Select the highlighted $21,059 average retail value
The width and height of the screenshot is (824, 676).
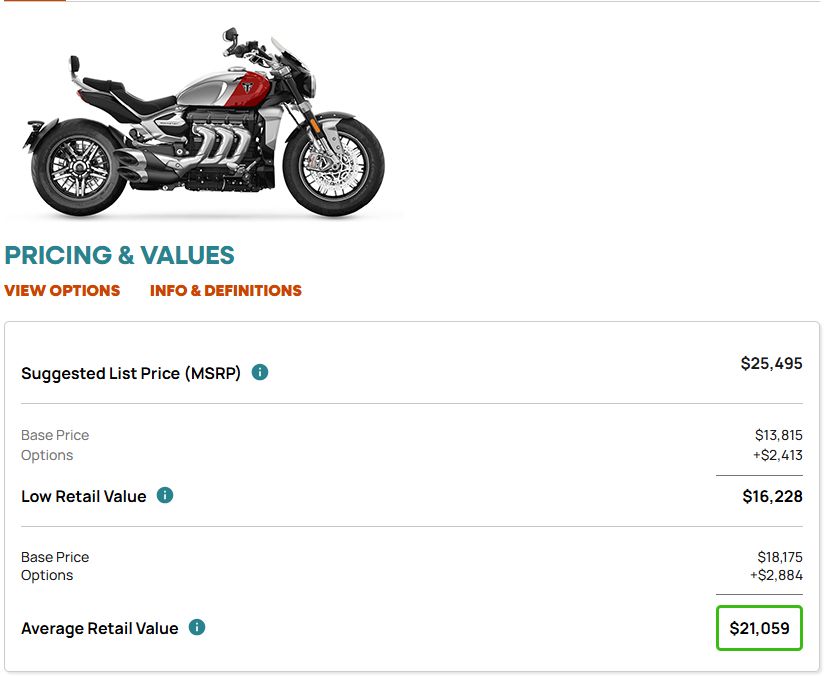coord(759,628)
